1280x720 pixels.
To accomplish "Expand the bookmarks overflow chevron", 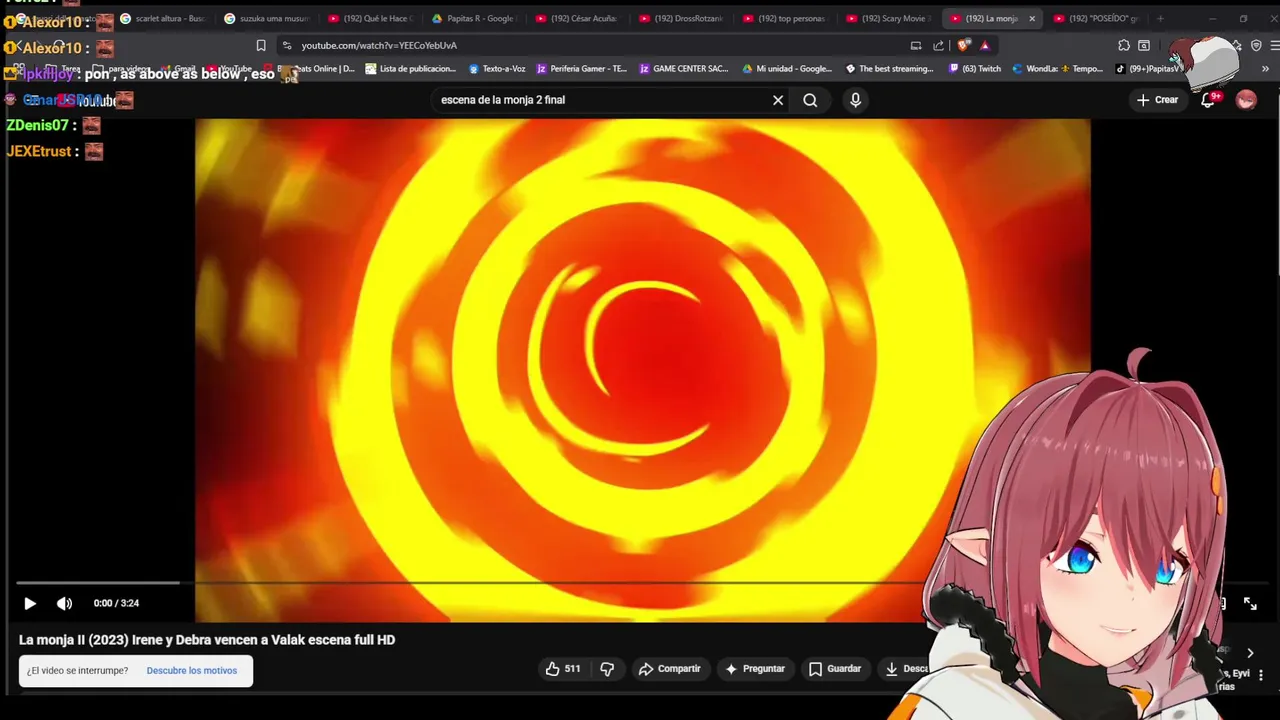I will point(1265,69).
